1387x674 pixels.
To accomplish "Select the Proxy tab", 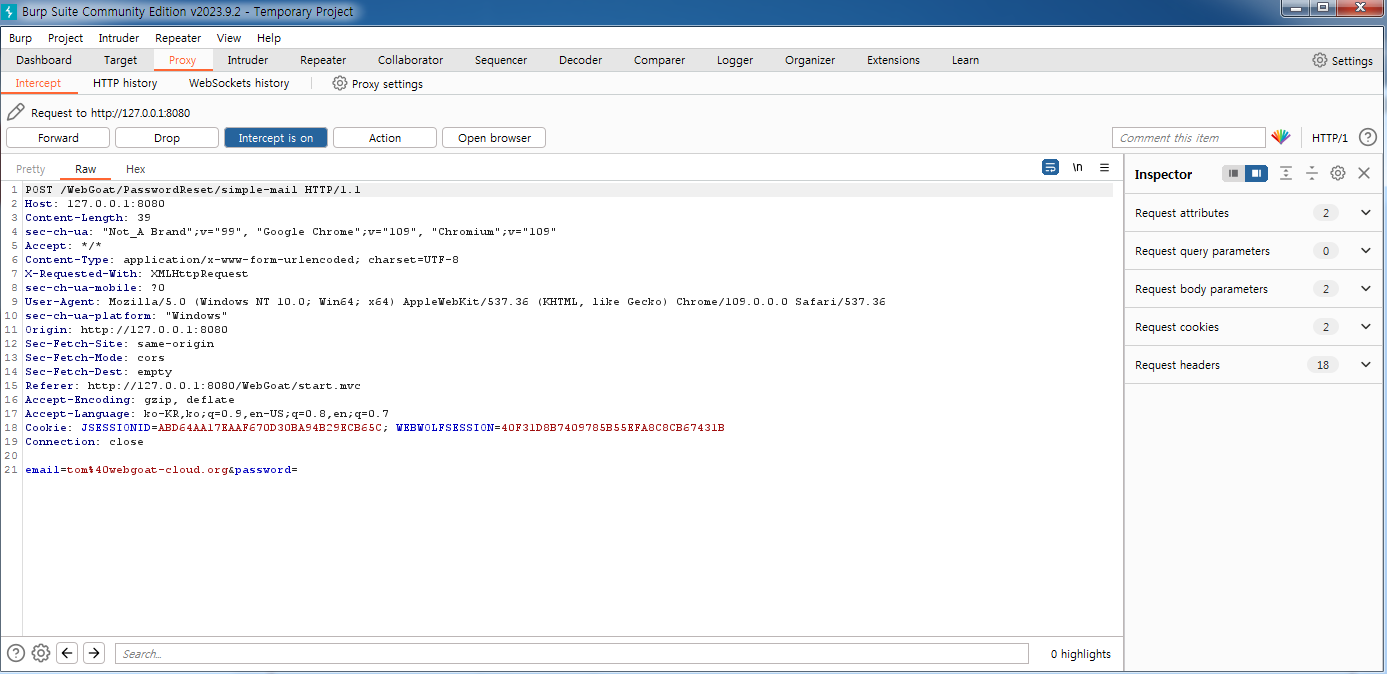I will pyautogui.click(x=183, y=60).
